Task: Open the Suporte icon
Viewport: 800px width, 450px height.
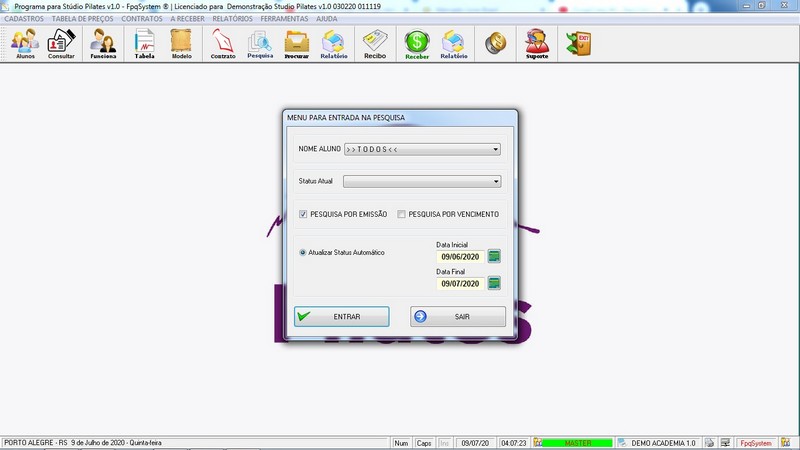Action: click(x=537, y=44)
